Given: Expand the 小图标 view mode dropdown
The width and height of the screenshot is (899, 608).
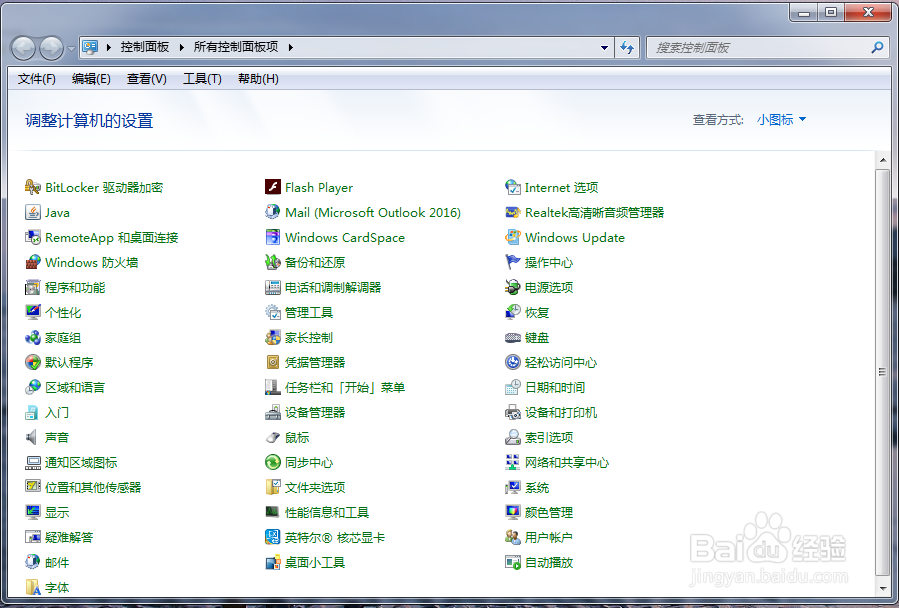Looking at the screenshot, I should pyautogui.click(x=781, y=119).
